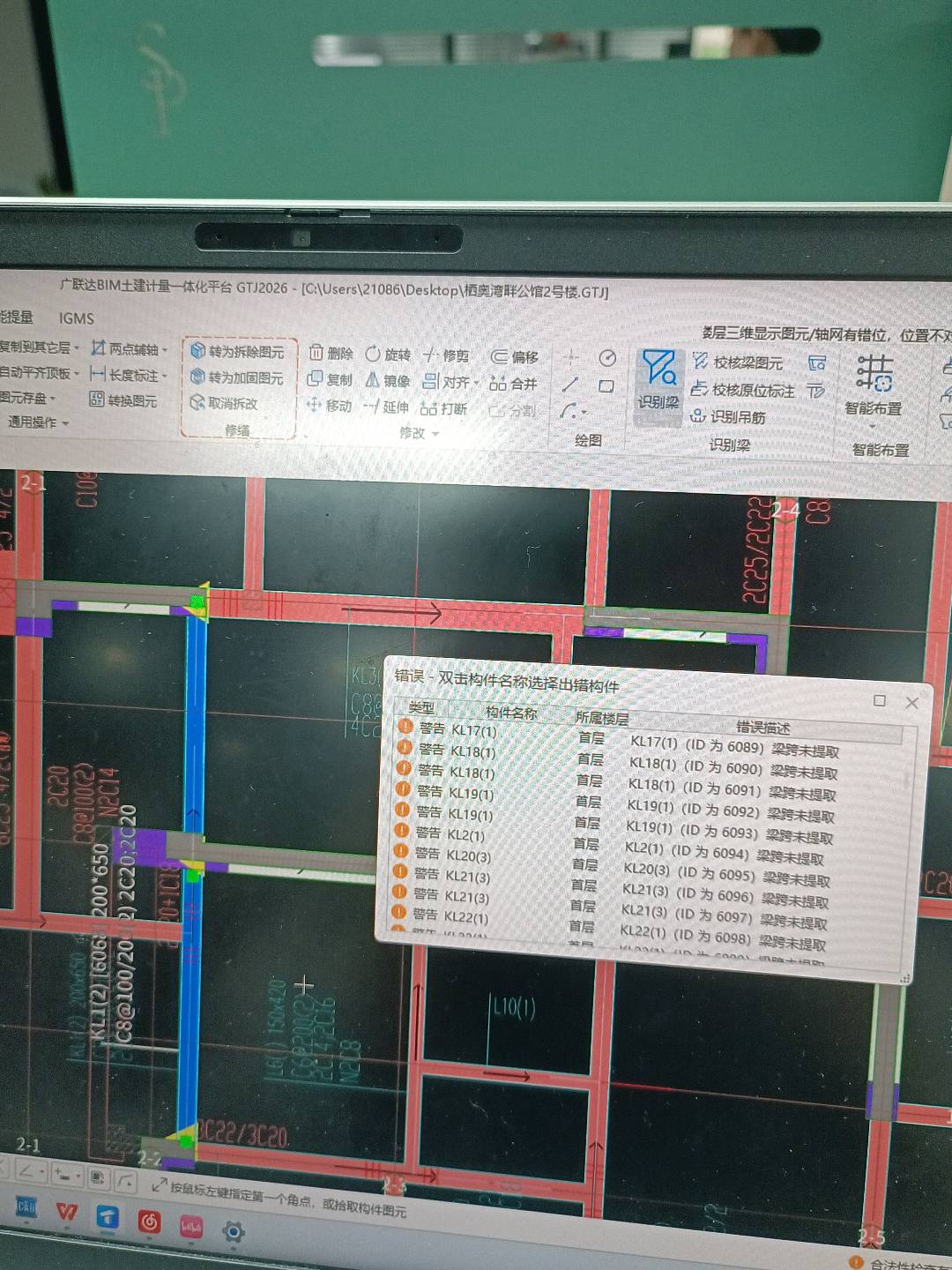Click 转为加固图元 button

(237, 377)
